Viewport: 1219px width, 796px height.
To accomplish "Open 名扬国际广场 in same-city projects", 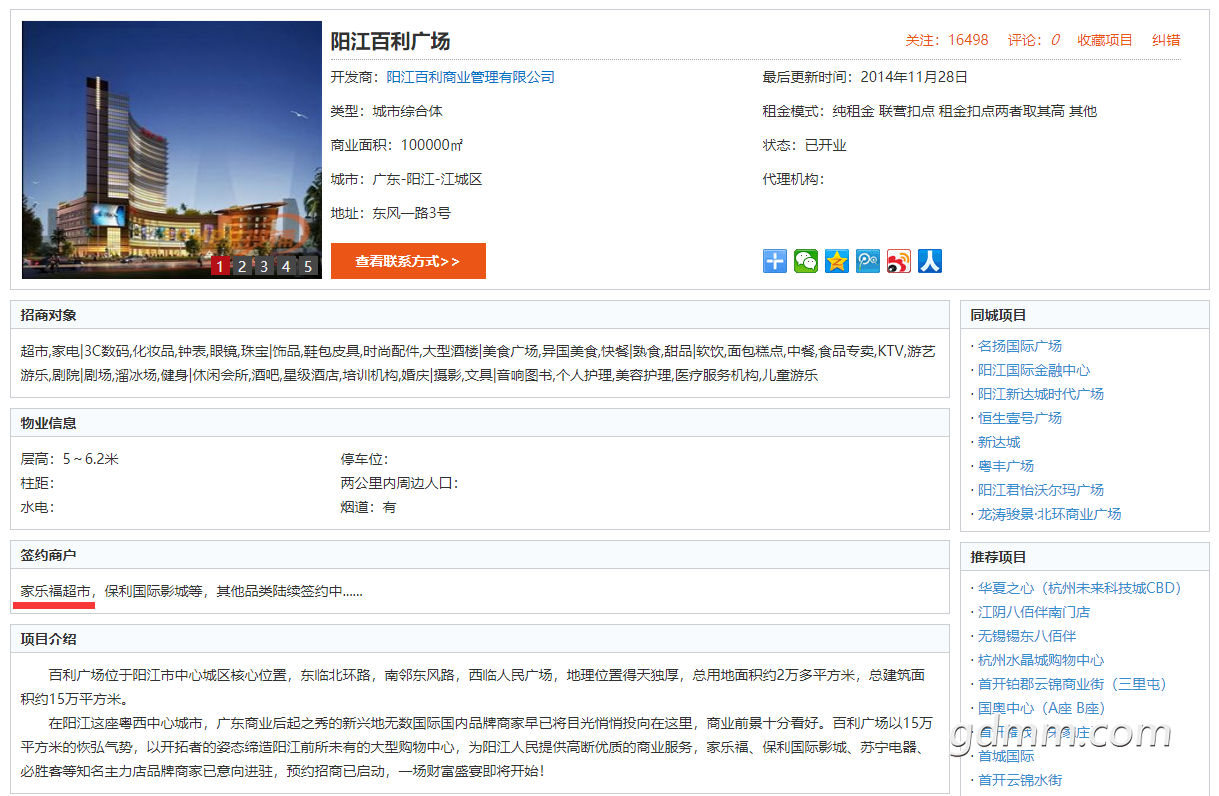I will pyautogui.click(x=1019, y=346).
